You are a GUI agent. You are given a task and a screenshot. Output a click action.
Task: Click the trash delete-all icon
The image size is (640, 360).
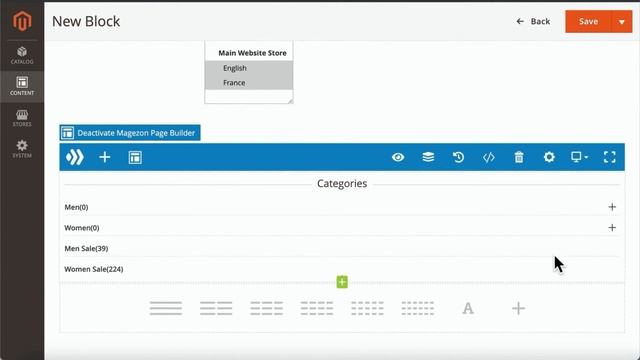point(519,157)
